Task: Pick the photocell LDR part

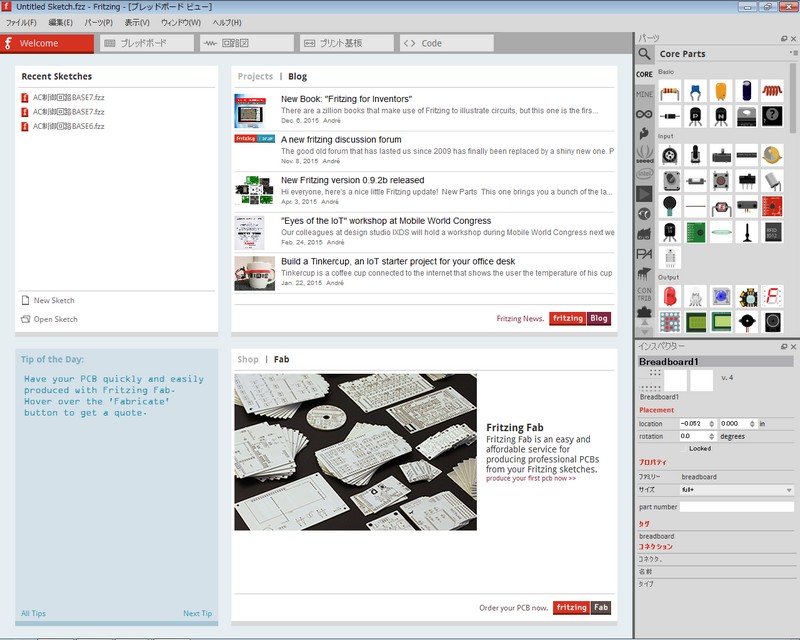Action: coord(721,207)
